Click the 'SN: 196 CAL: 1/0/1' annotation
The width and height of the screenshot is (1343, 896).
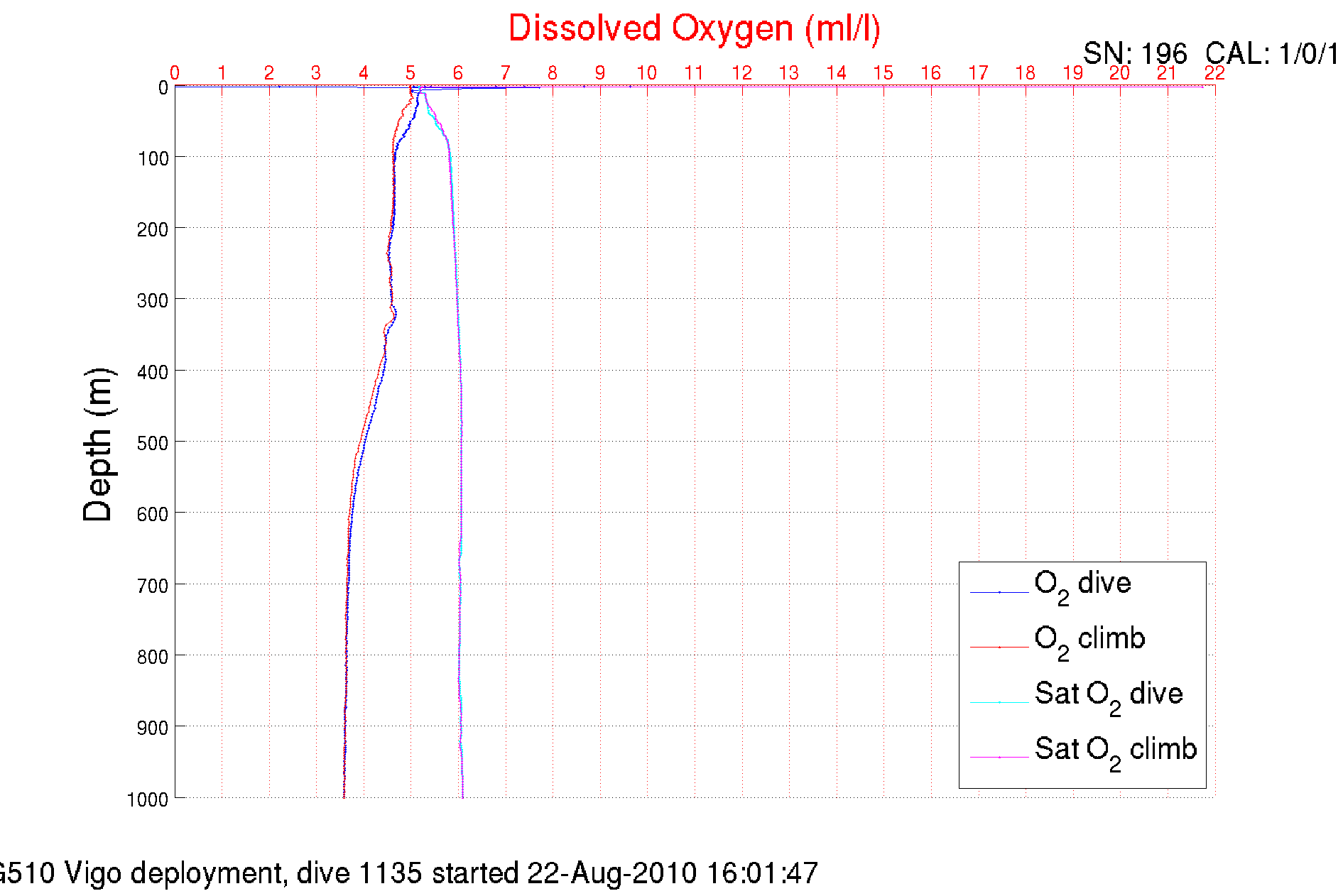click(1212, 54)
